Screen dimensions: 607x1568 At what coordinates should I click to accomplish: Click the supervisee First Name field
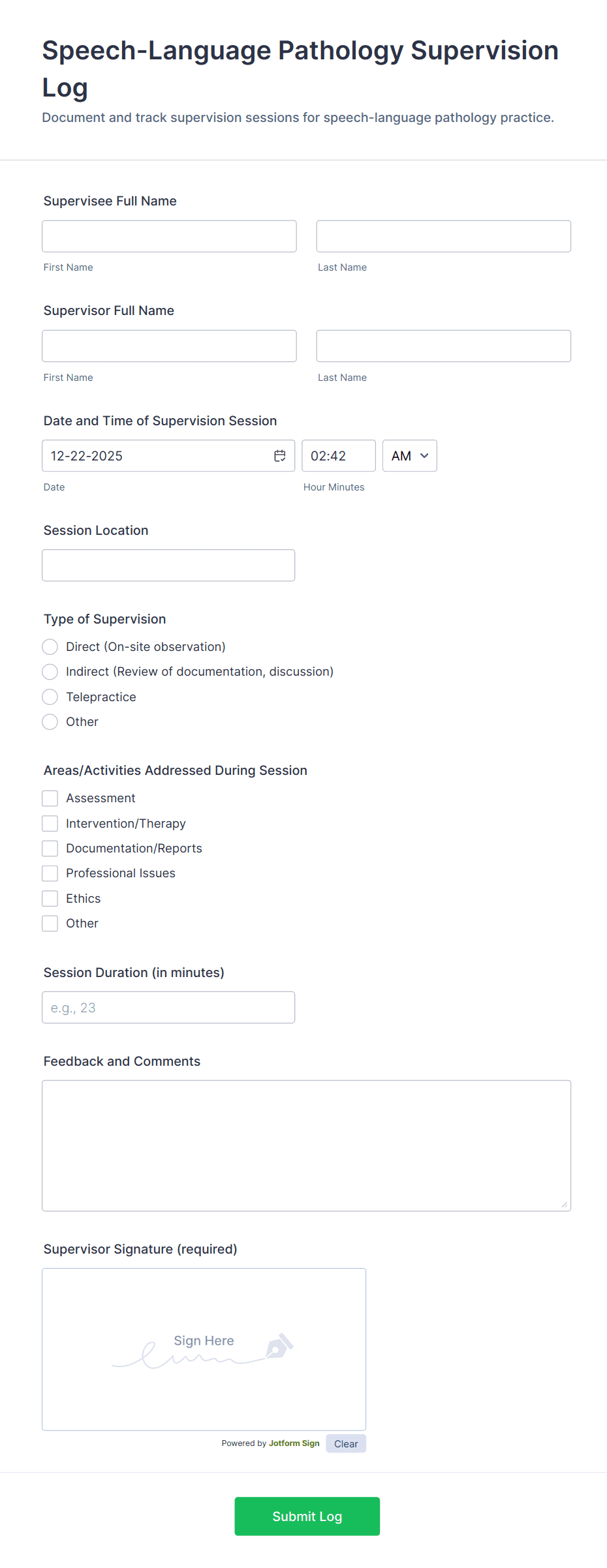click(169, 236)
